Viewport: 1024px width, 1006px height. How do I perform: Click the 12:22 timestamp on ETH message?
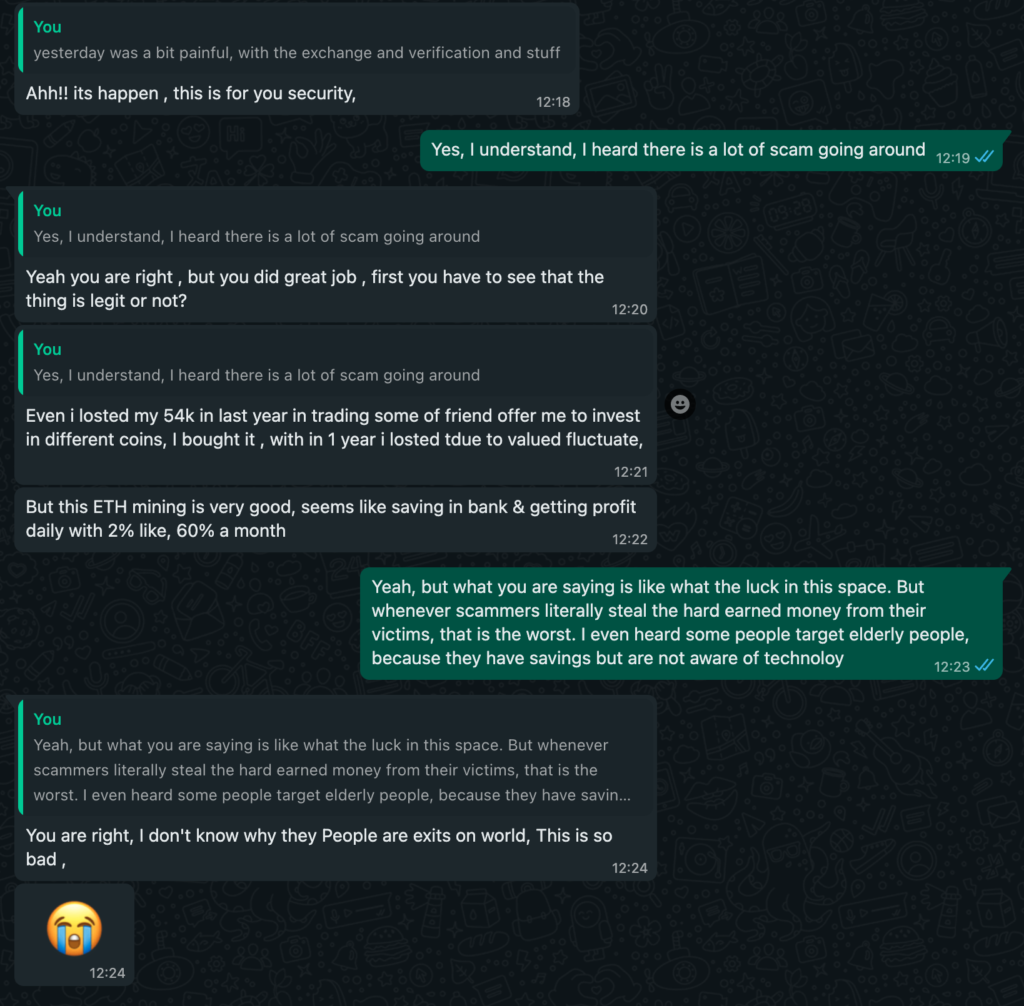[x=630, y=540]
